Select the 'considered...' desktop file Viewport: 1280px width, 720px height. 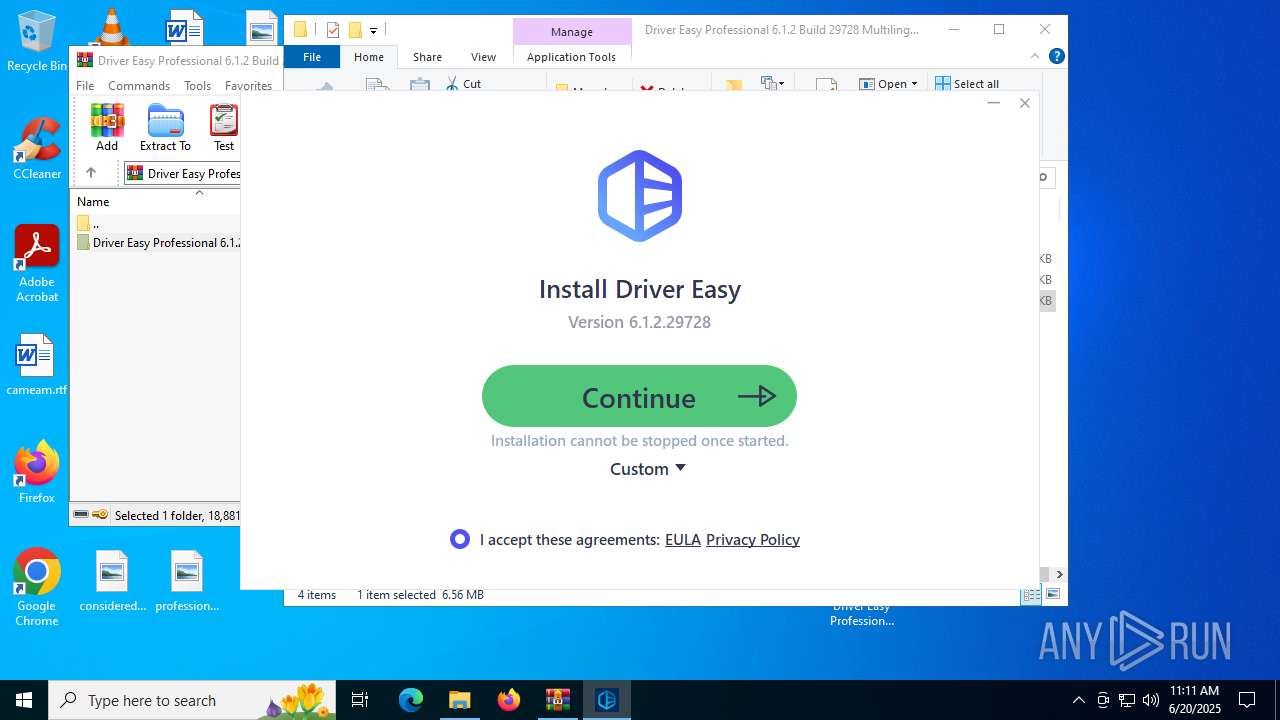112,581
